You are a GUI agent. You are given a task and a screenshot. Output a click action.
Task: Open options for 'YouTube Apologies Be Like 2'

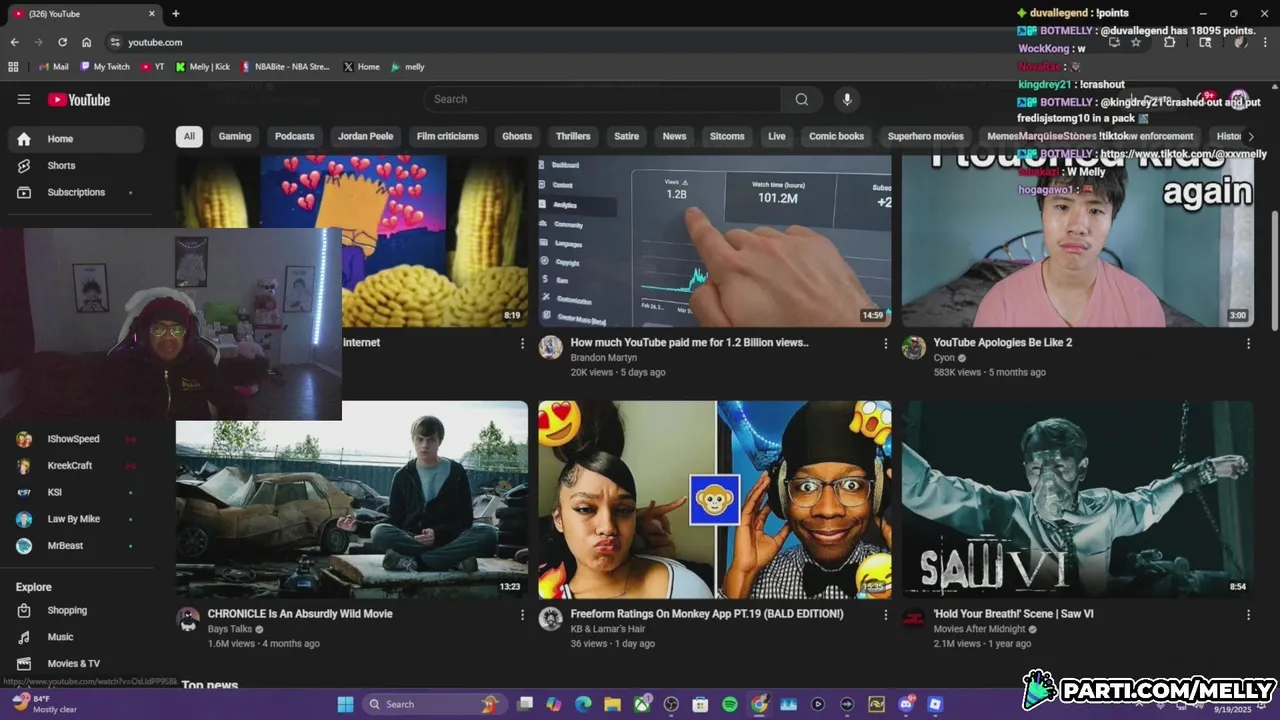pyautogui.click(x=1248, y=343)
